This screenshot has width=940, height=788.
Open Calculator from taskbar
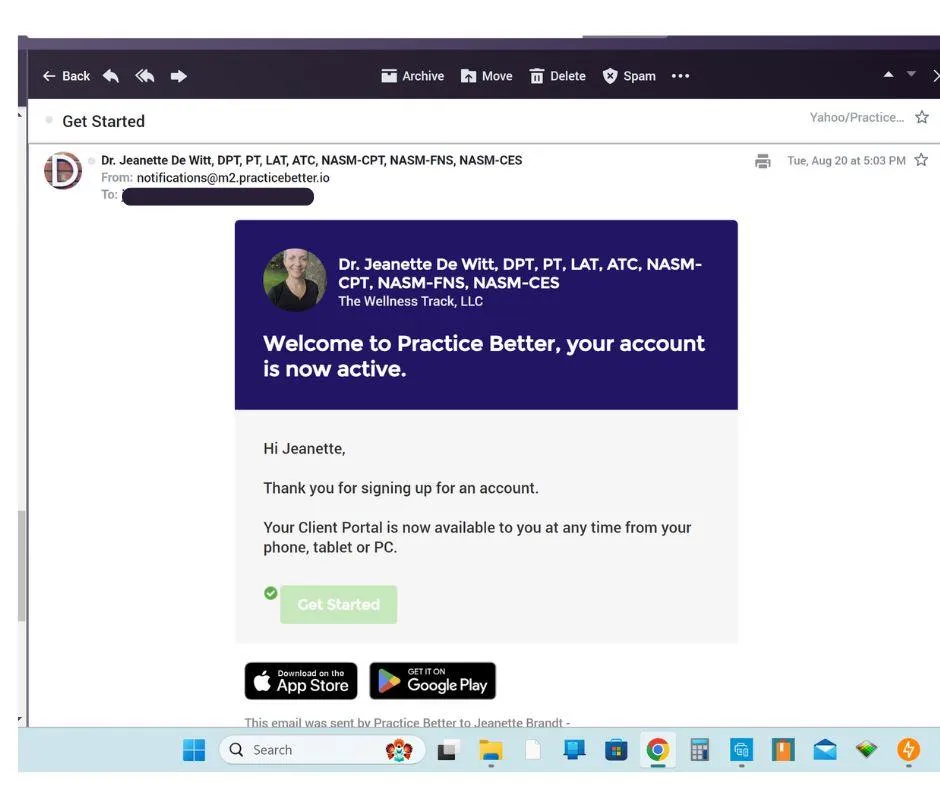[700, 750]
